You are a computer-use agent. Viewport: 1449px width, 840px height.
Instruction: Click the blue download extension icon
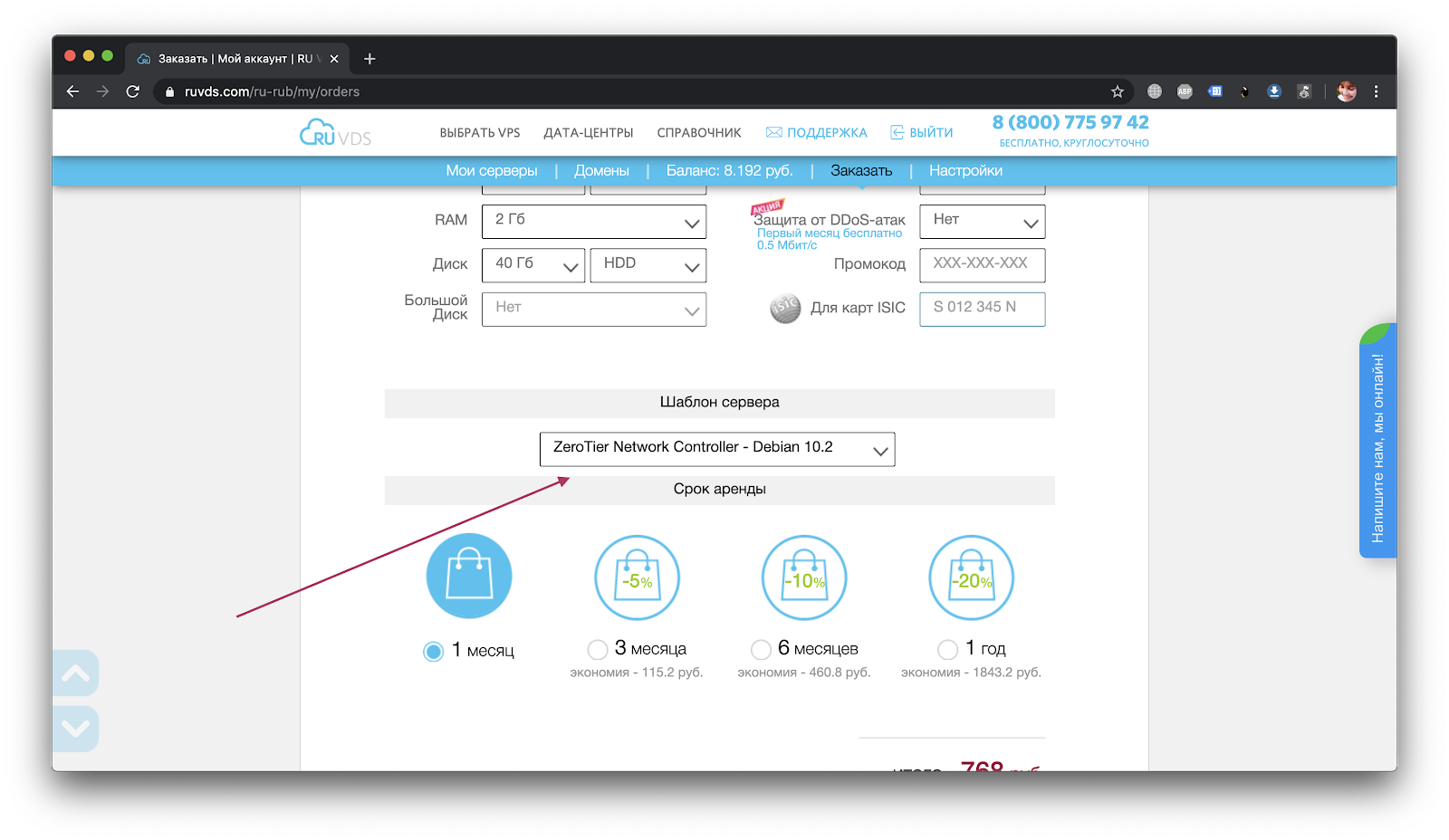[1274, 91]
